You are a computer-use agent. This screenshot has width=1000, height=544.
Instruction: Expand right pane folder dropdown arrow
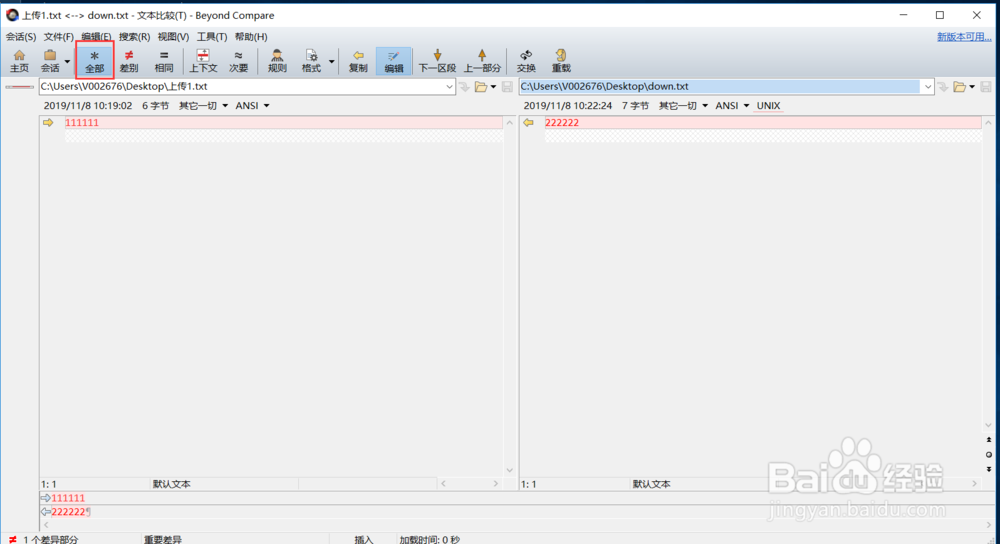(x=972, y=87)
